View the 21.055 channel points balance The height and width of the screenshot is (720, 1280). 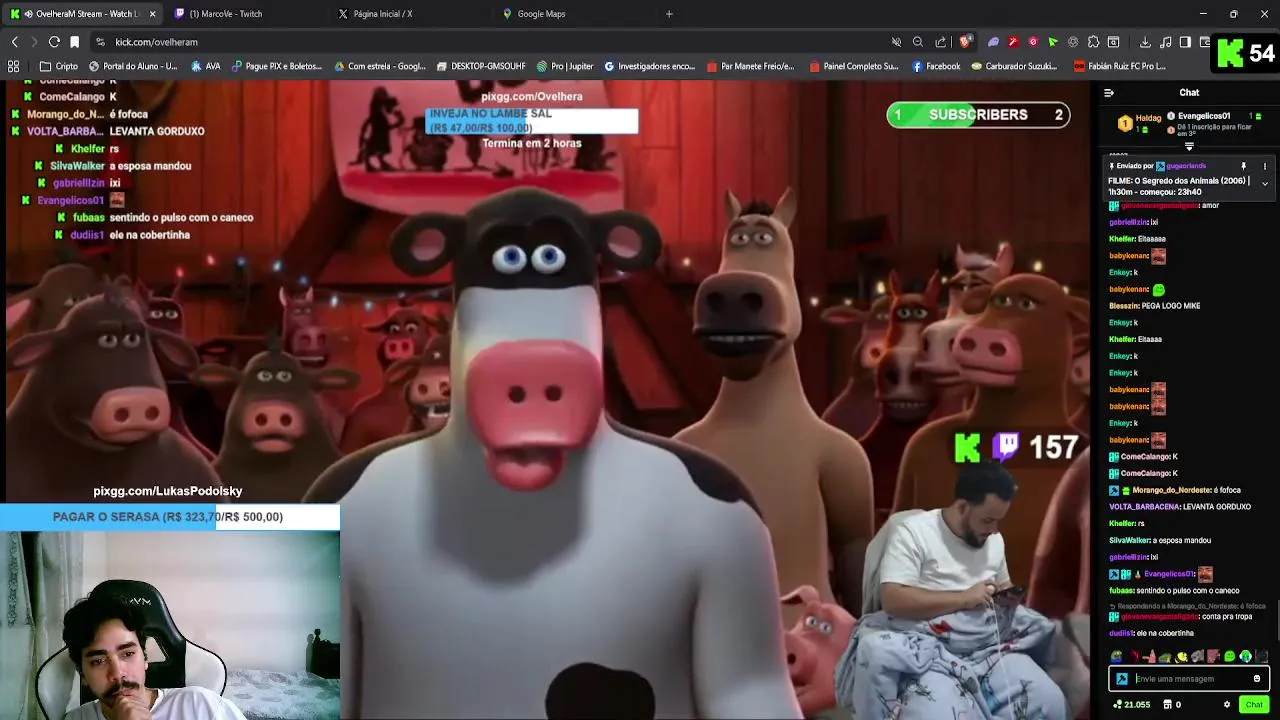pyautogui.click(x=1131, y=705)
